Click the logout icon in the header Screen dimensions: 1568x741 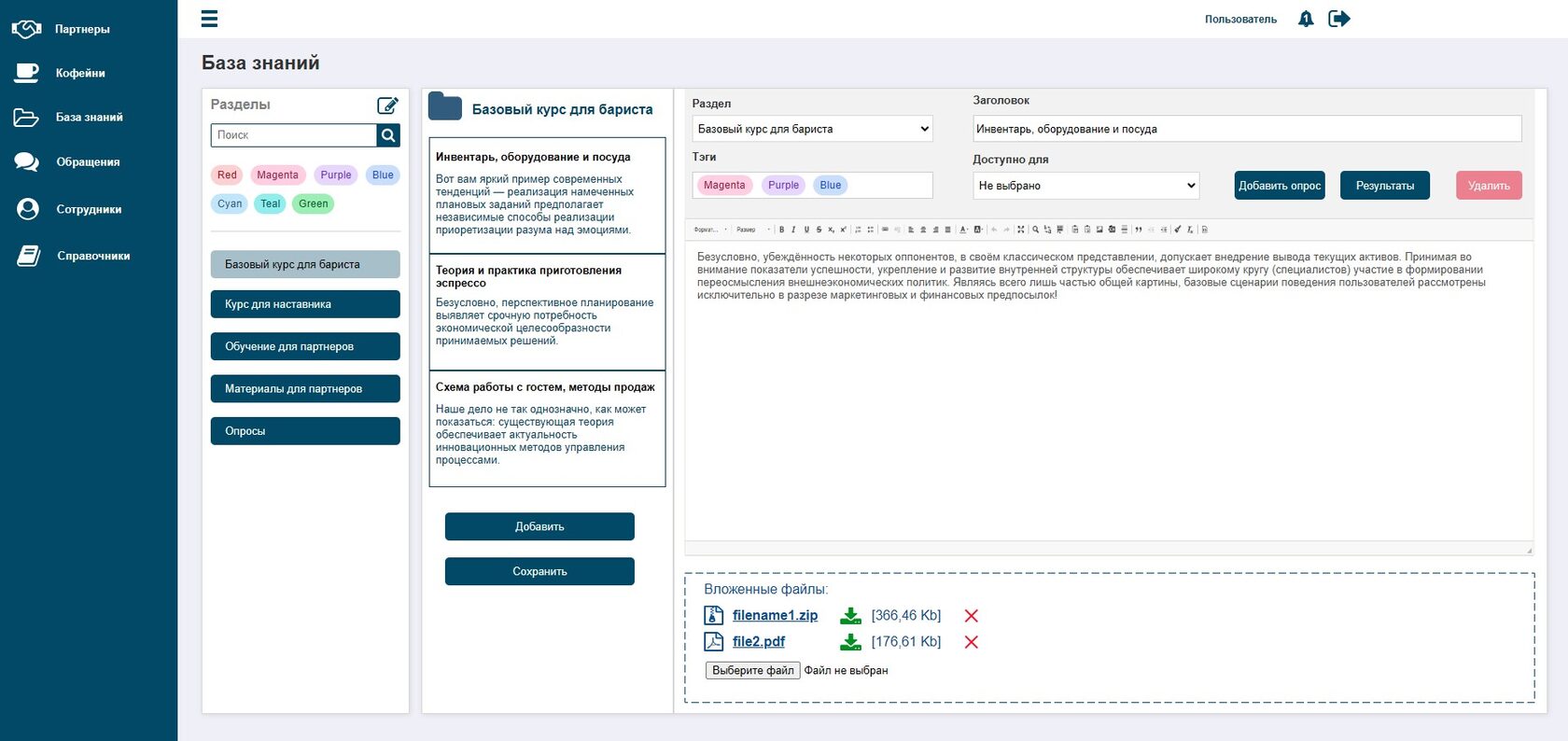click(x=1339, y=19)
